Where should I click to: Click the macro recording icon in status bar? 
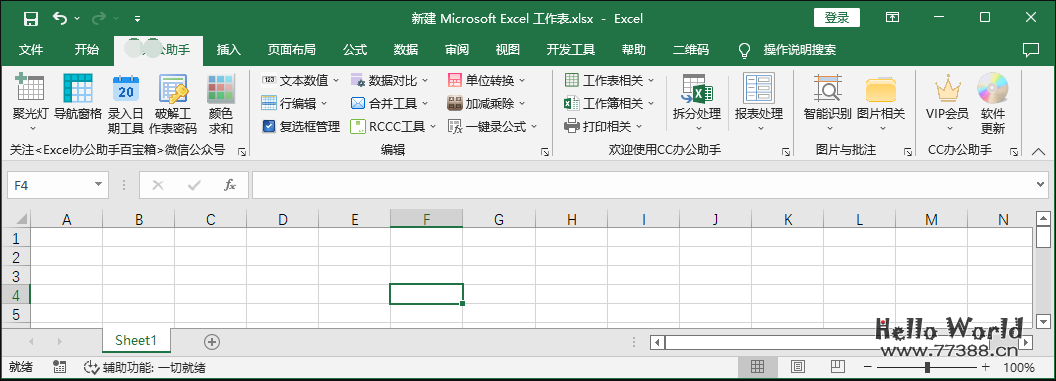tap(59, 367)
